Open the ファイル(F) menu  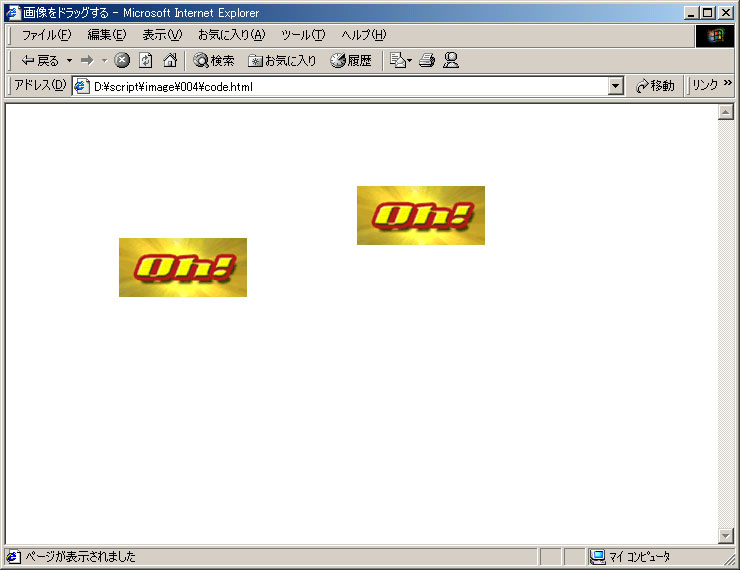(46, 35)
